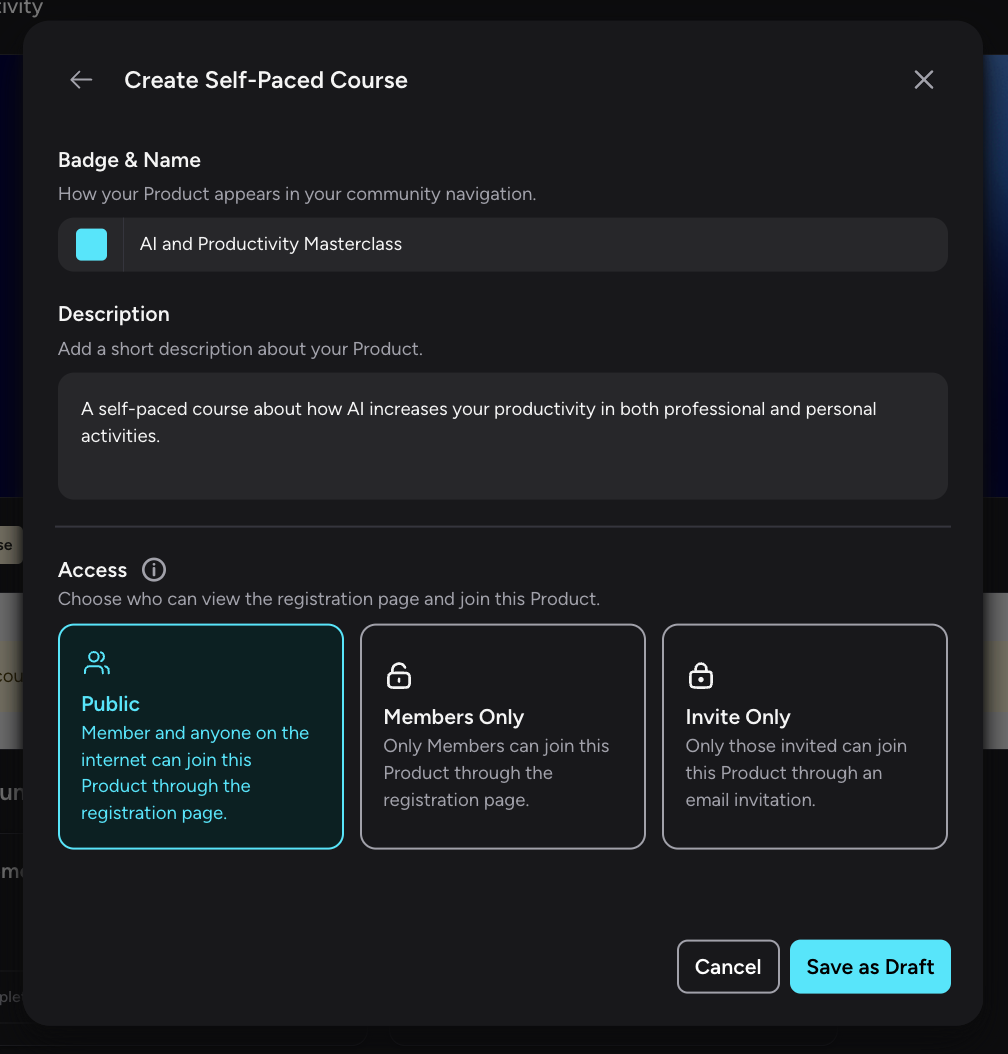
Task: Click the cyan course badge icon
Action: click(x=91, y=244)
